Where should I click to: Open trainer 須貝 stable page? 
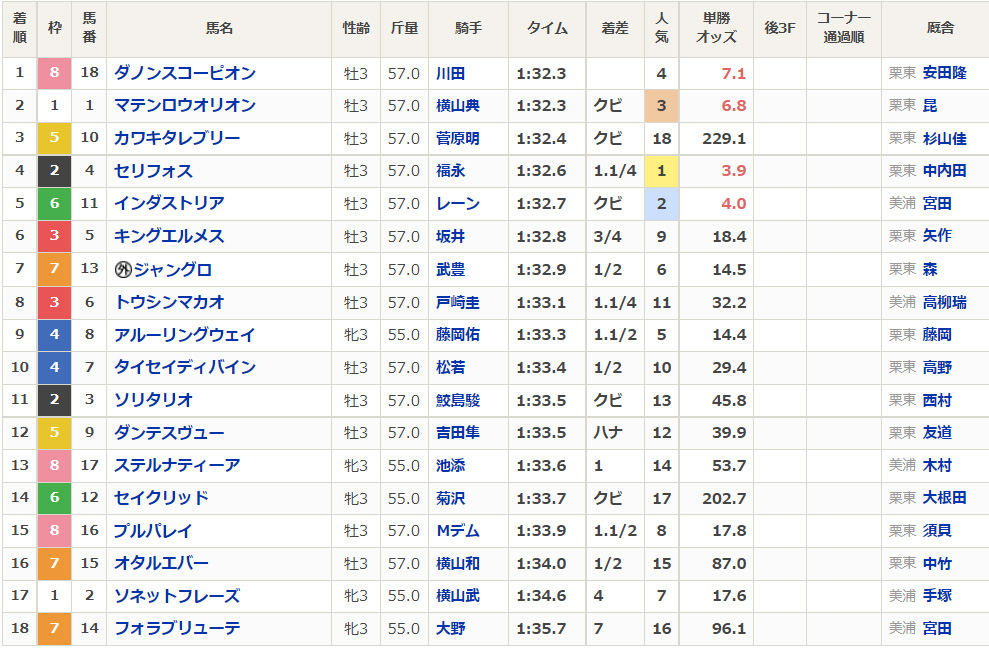[937, 530]
